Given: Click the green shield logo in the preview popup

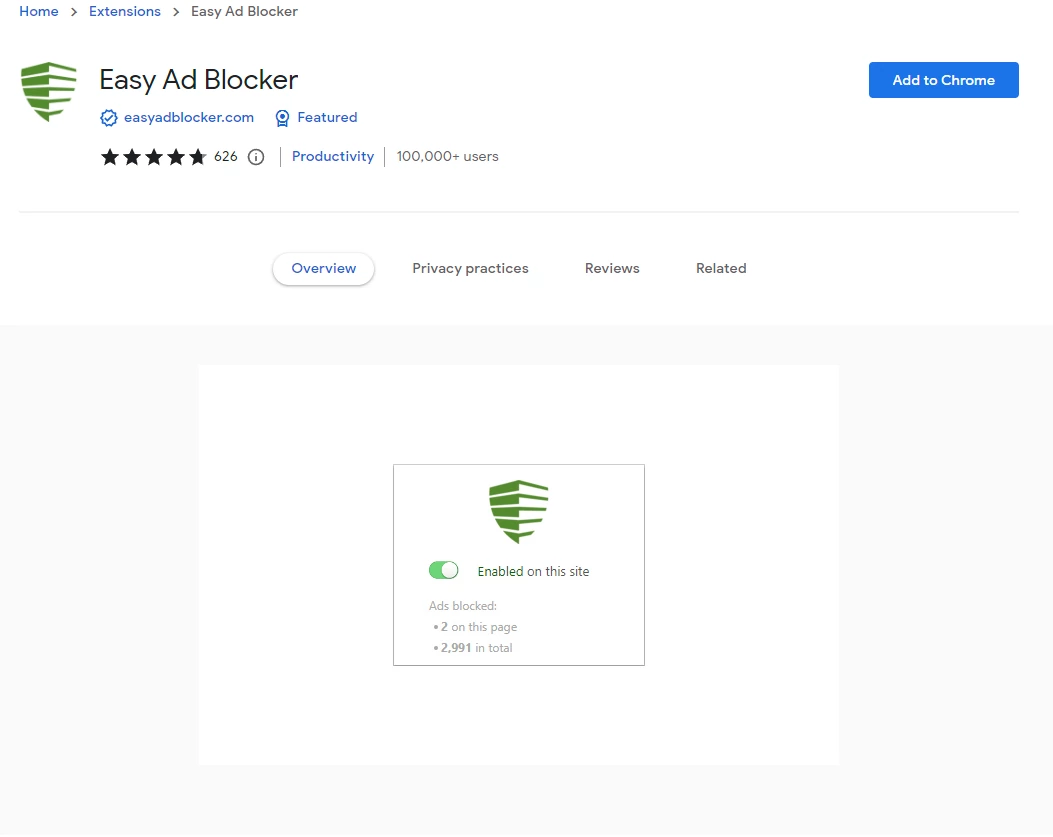Looking at the screenshot, I should point(518,511).
